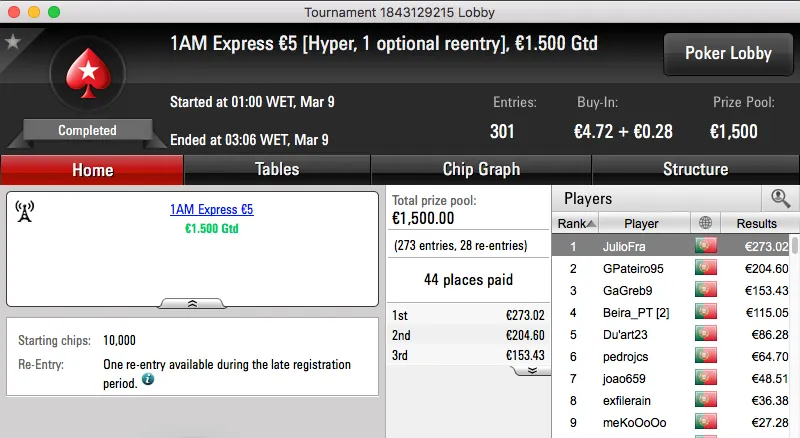Expand the tournament info panel chevron
The height and width of the screenshot is (438, 800).
click(192, 302)
